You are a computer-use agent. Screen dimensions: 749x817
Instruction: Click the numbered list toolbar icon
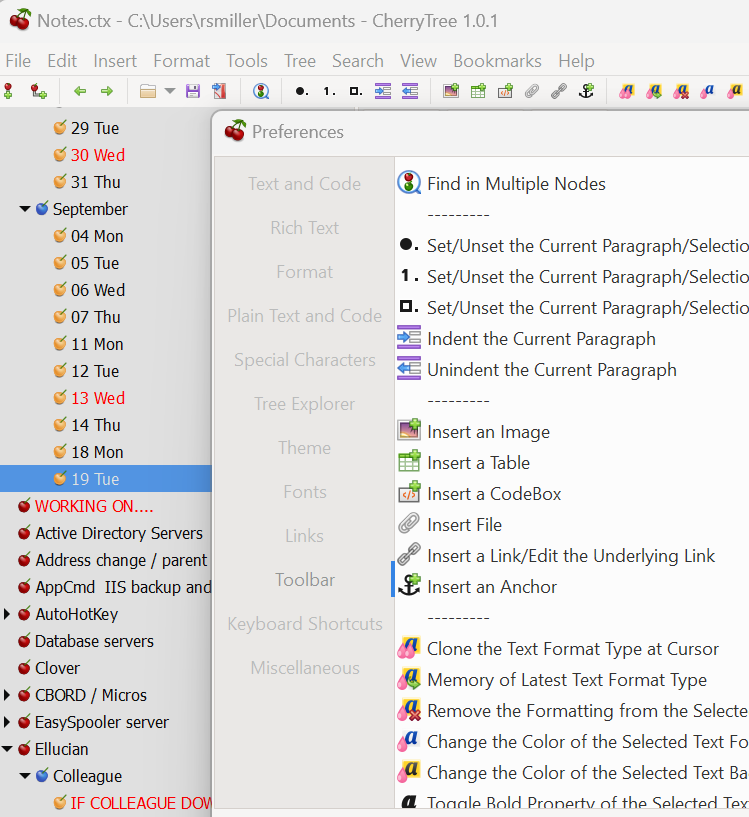(329, 91)
